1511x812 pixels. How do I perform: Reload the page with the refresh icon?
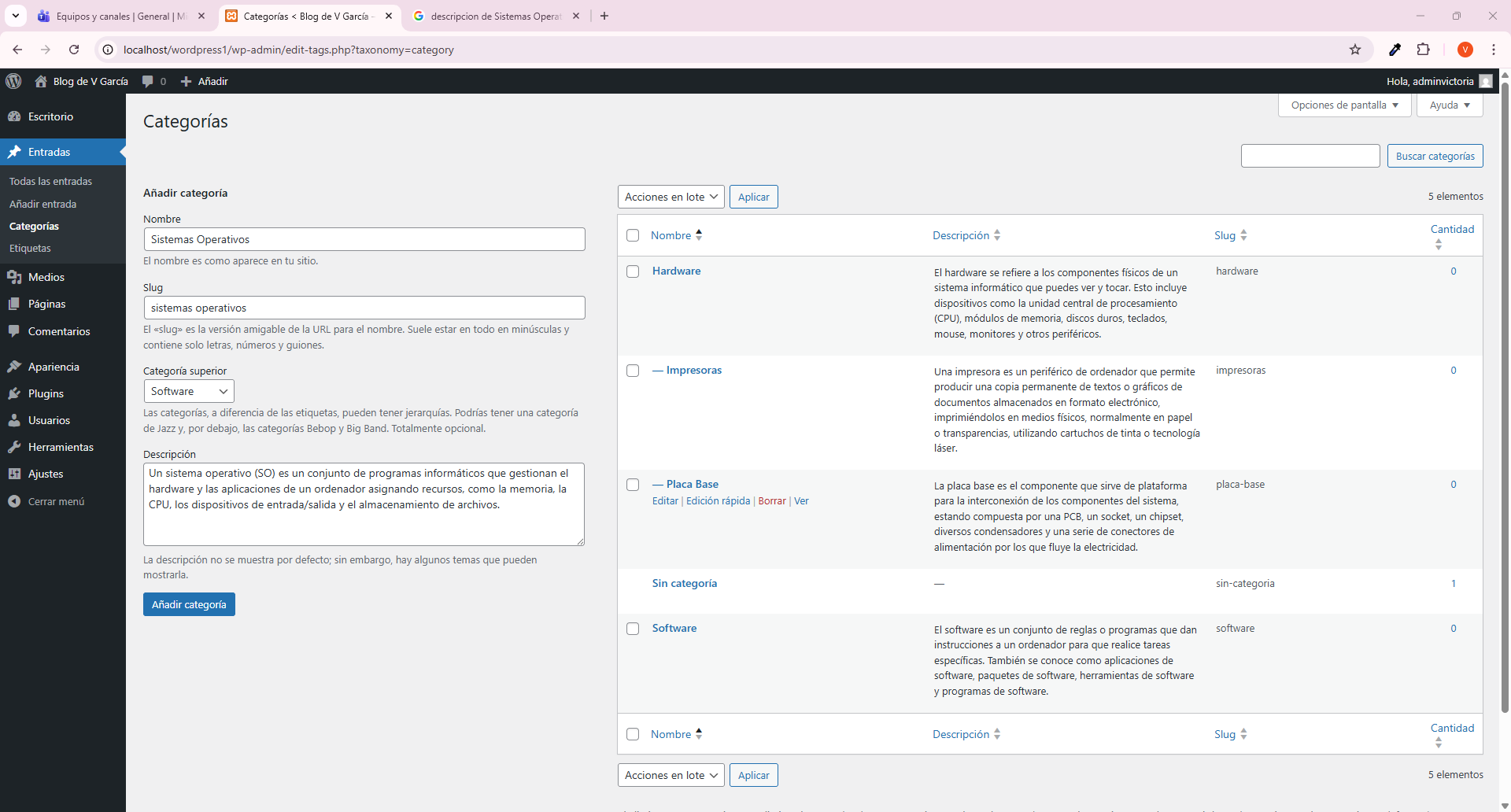[x=74, y=50]
